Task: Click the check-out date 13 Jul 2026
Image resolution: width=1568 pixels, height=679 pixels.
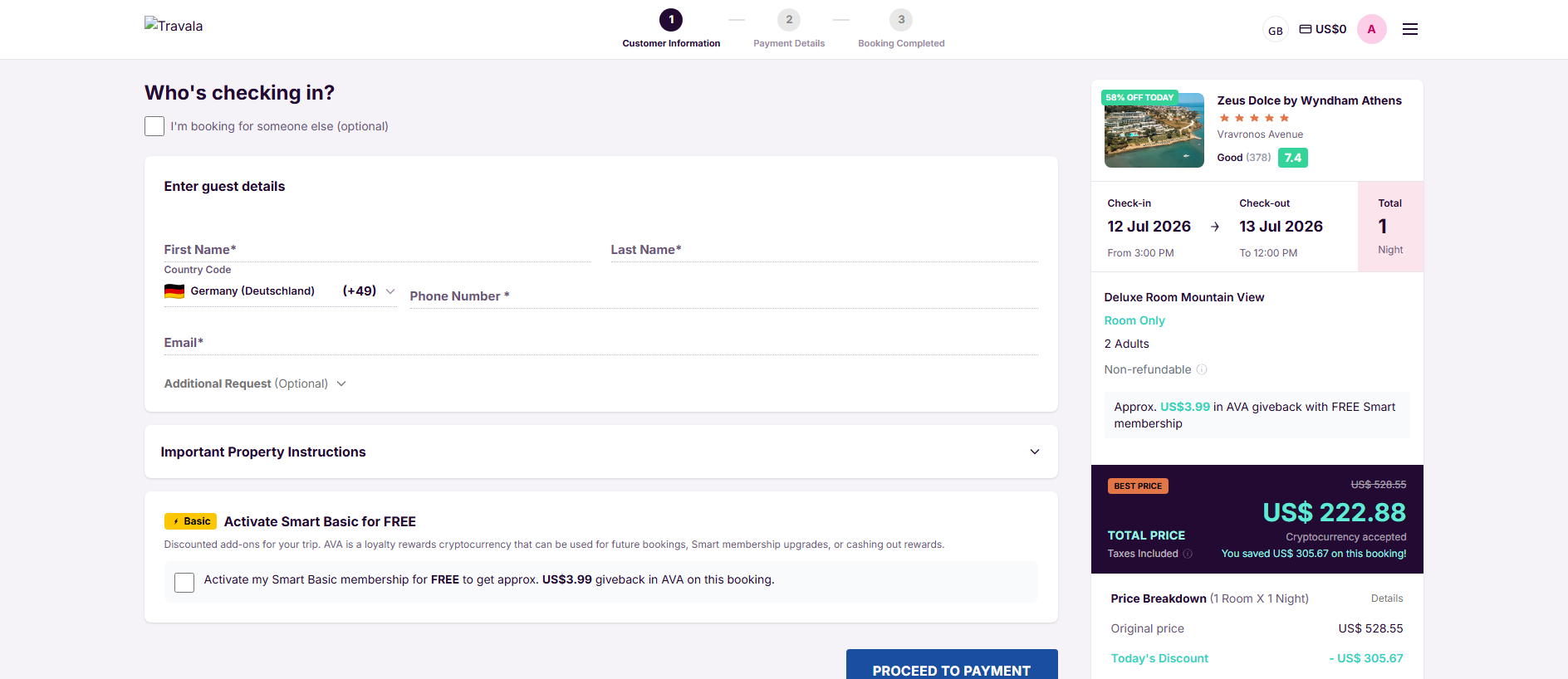Action: click(x=1281, y=227)
